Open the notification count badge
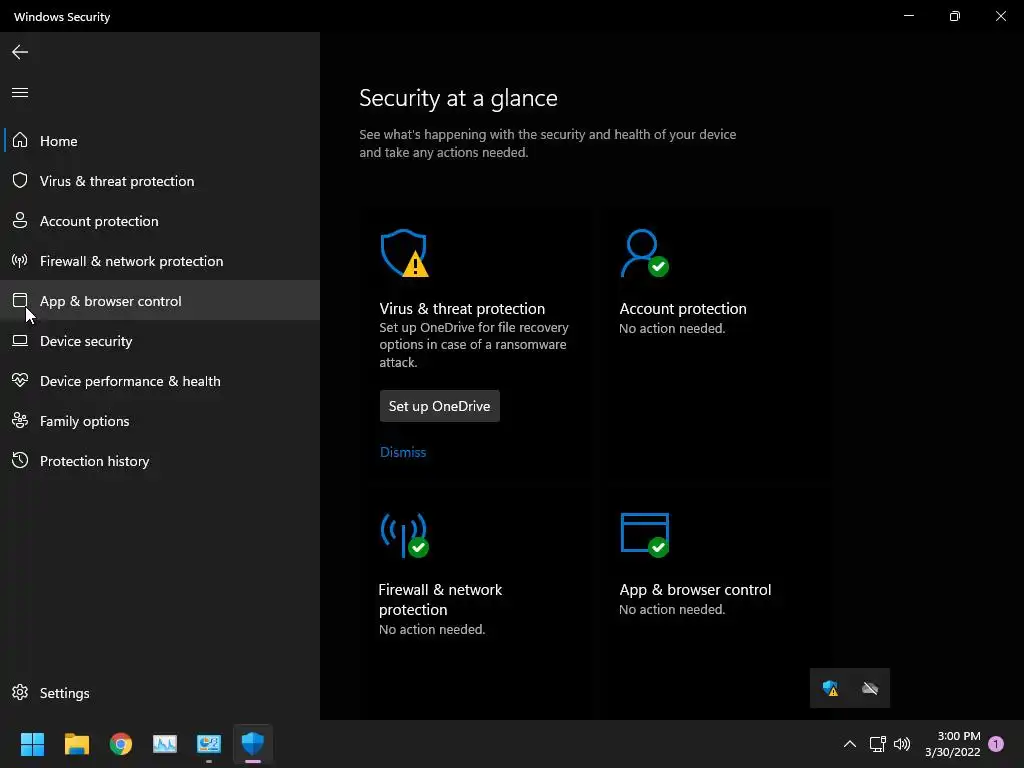The image size is (1024, 768). click(x=996, y=744)
